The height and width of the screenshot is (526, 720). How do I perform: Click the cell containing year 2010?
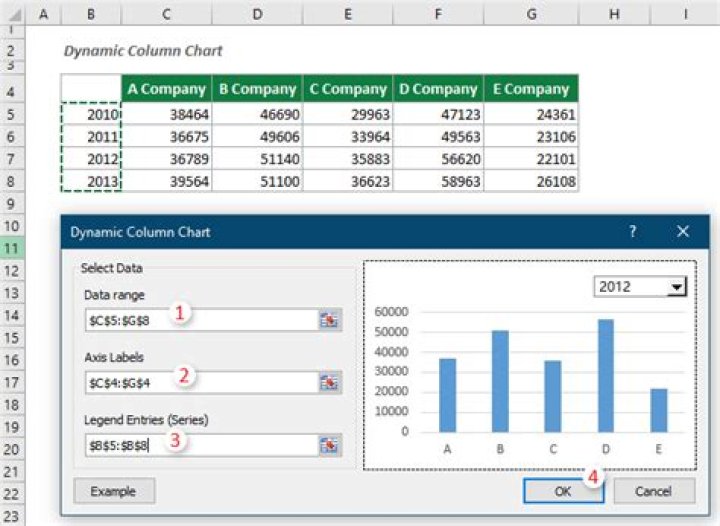(91, 114)
